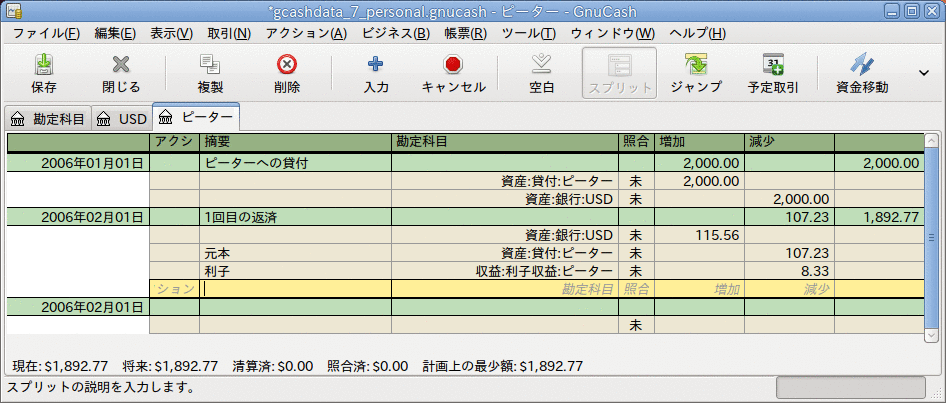Click the キャンセル (Cancel) toolbar icon
This screenshot has width=946, height=403.
[453, 74]
